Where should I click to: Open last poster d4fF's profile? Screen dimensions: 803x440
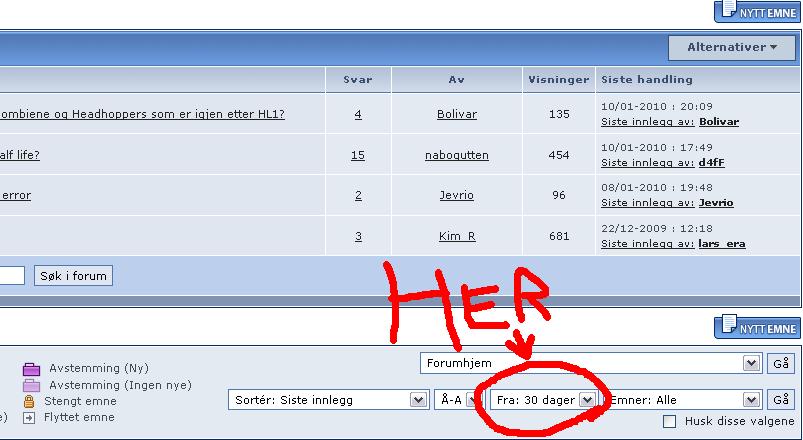(712, 162)
